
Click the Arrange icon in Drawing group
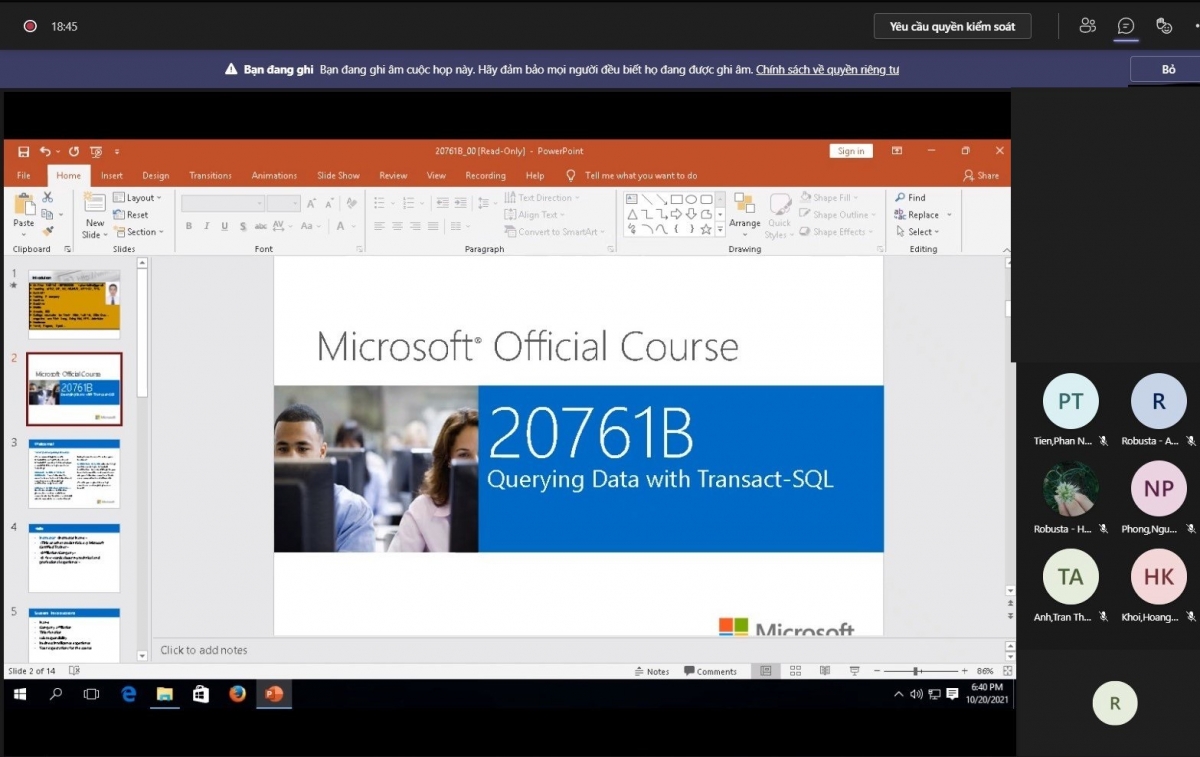pos(745,203)
